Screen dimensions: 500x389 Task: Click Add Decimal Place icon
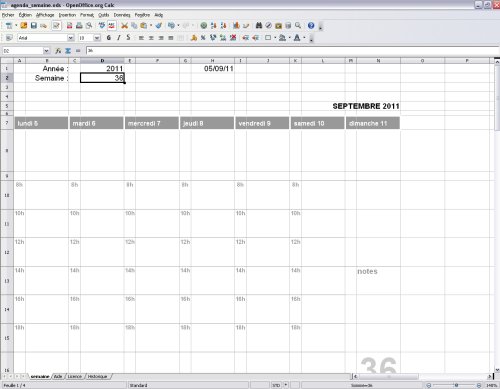click(223, 38)
